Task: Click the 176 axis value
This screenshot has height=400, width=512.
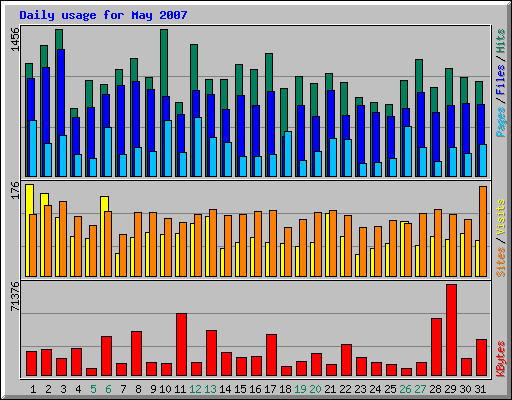Action: [x=15, y=191]
